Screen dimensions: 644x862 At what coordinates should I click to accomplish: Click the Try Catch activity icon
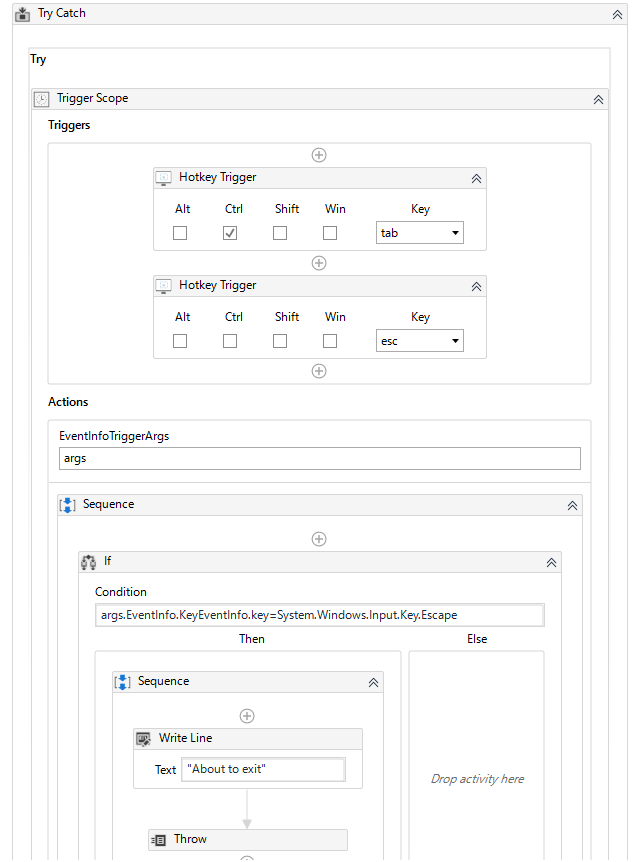coord(23,14)
